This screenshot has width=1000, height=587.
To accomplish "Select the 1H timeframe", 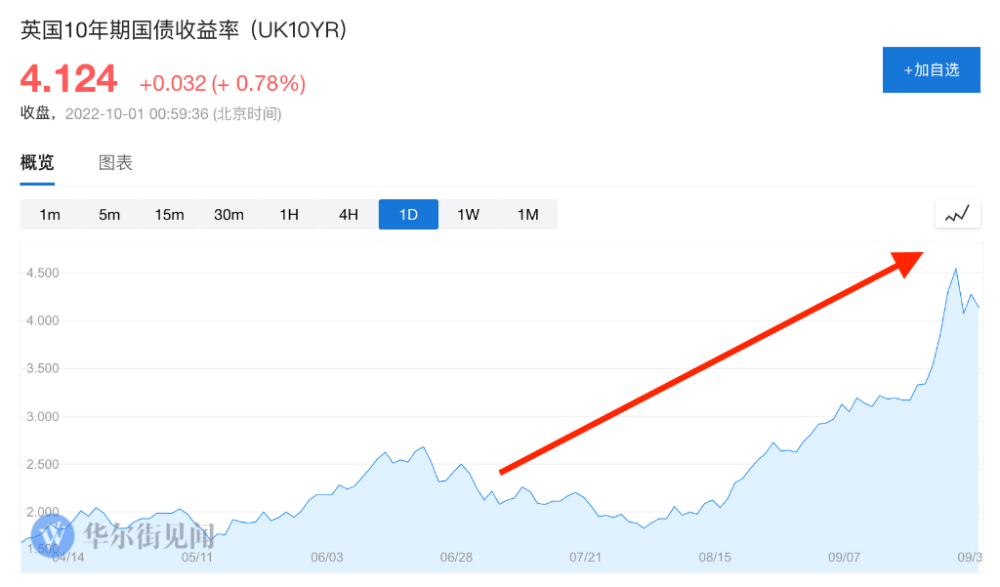I will tap(289, 214).
